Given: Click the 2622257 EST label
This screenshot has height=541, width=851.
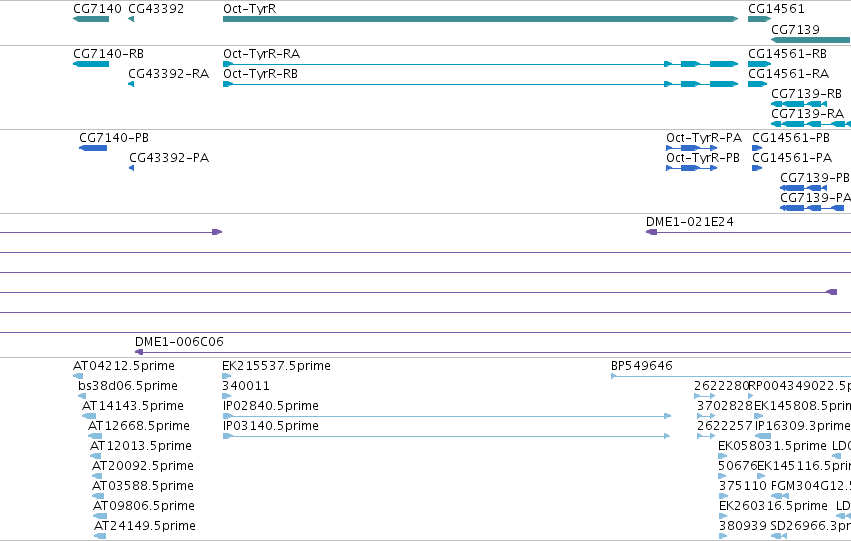Looking at the screenshot, I should coord(725,426).
